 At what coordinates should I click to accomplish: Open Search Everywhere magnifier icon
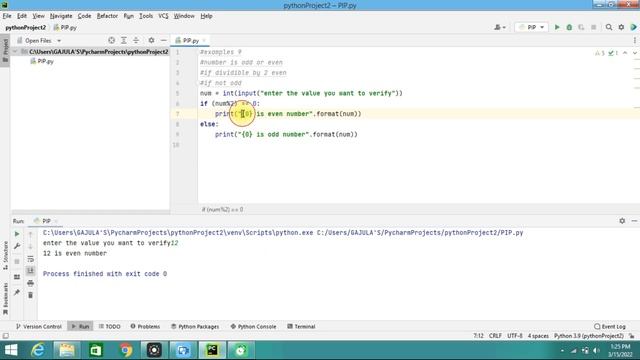[609, 27]
